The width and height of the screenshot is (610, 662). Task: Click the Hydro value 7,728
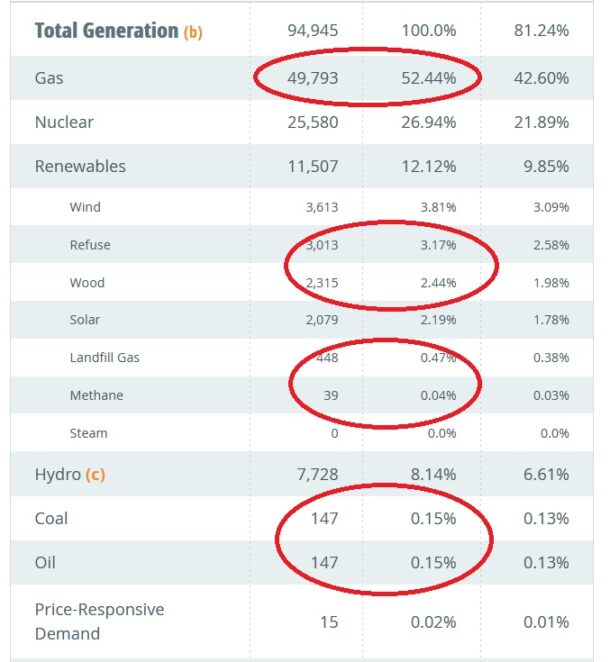[317, 475]
